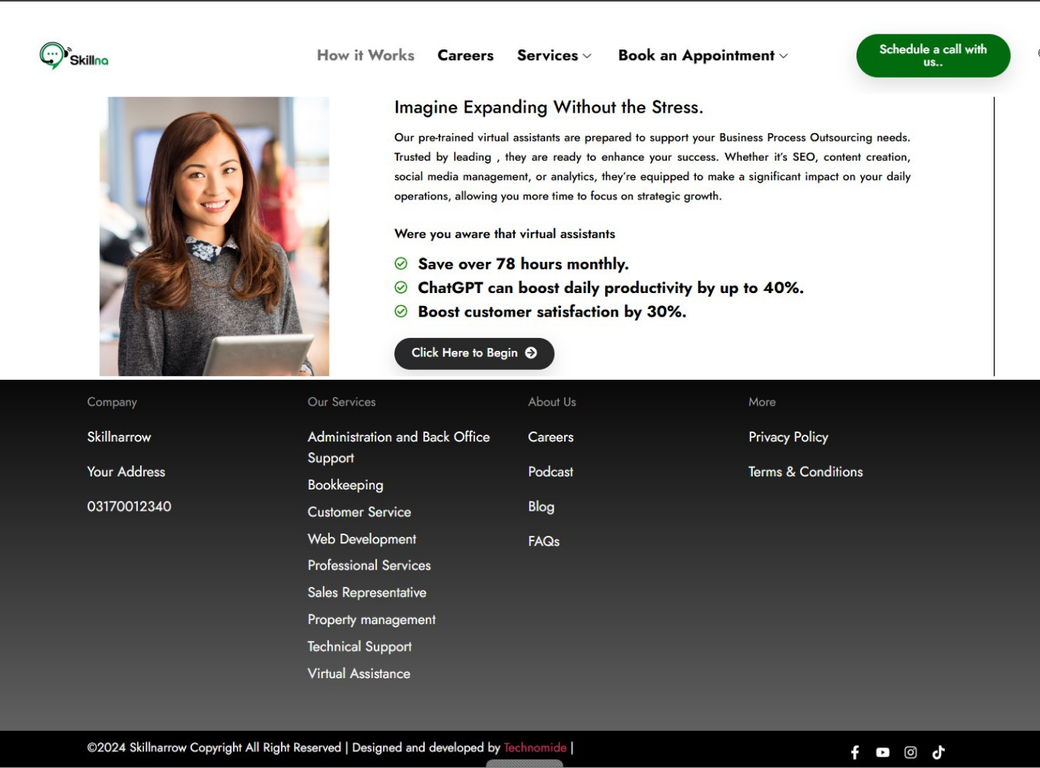Click the woman with tablet photo
Viewport: 1040px width, 768px height.
tap(214, 236)
